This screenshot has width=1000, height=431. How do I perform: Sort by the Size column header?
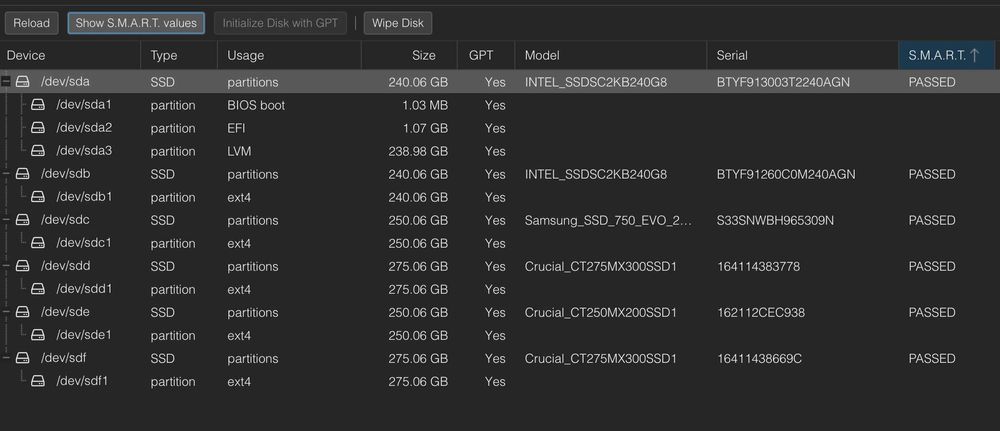[x=423, y=56]
